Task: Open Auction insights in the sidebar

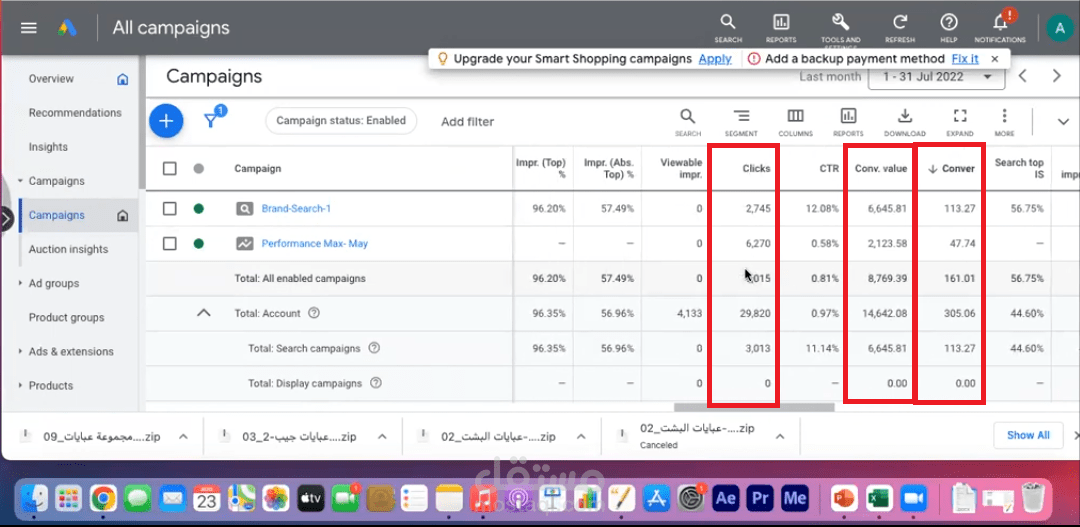Action: pyautogui.click(x=68, y=250)
